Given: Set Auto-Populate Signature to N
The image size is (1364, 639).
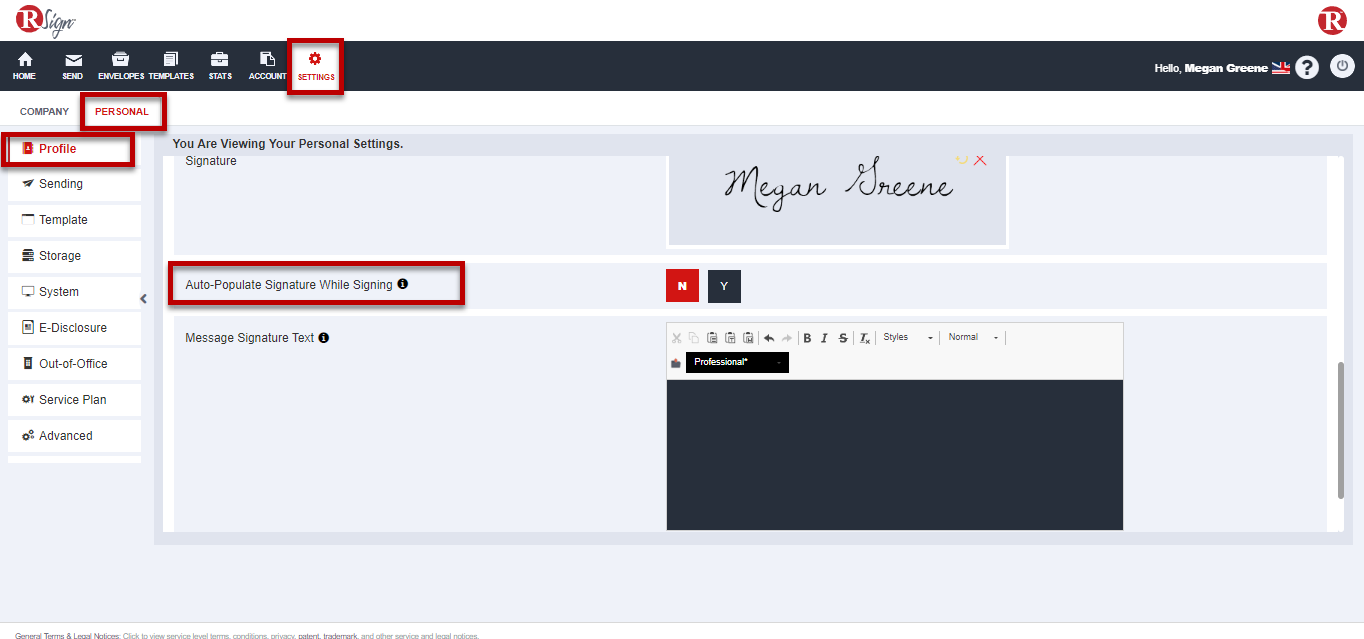Looking at the screenshot, I should (682, 286).
